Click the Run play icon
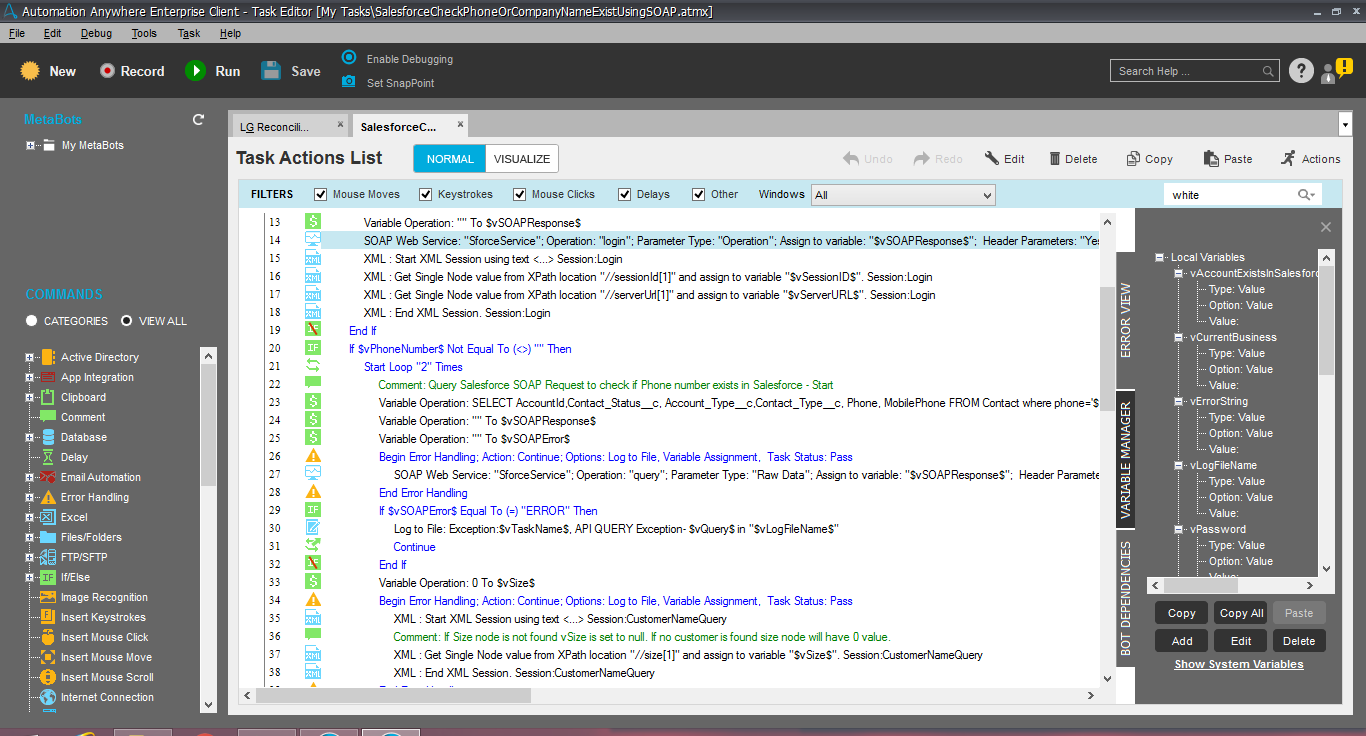 point(195,71)
